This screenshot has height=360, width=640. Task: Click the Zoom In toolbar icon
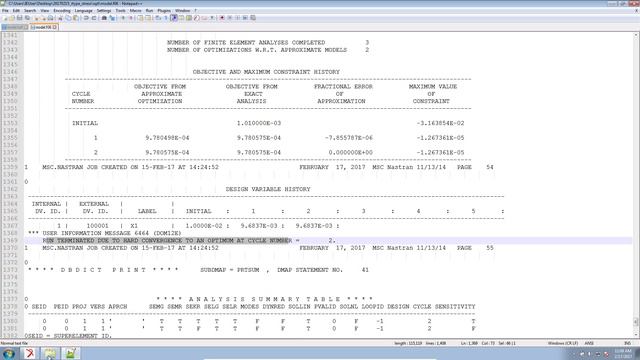[123, 18]
